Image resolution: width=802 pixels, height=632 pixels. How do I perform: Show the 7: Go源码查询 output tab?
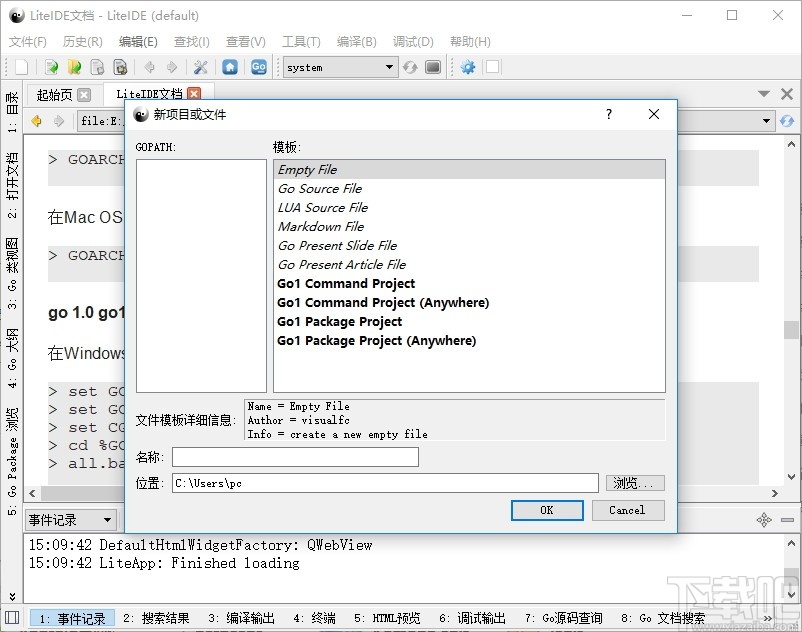coord(564,618)
